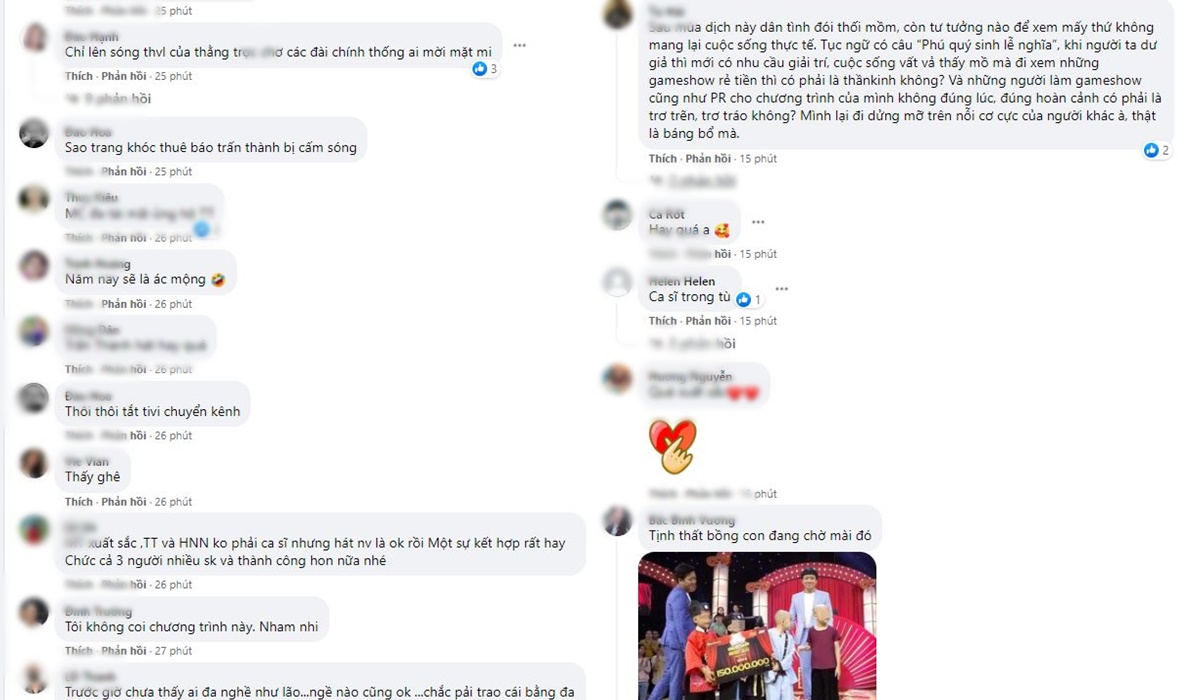Expand replies under the long gameshow comment

[x=693, y=181]
